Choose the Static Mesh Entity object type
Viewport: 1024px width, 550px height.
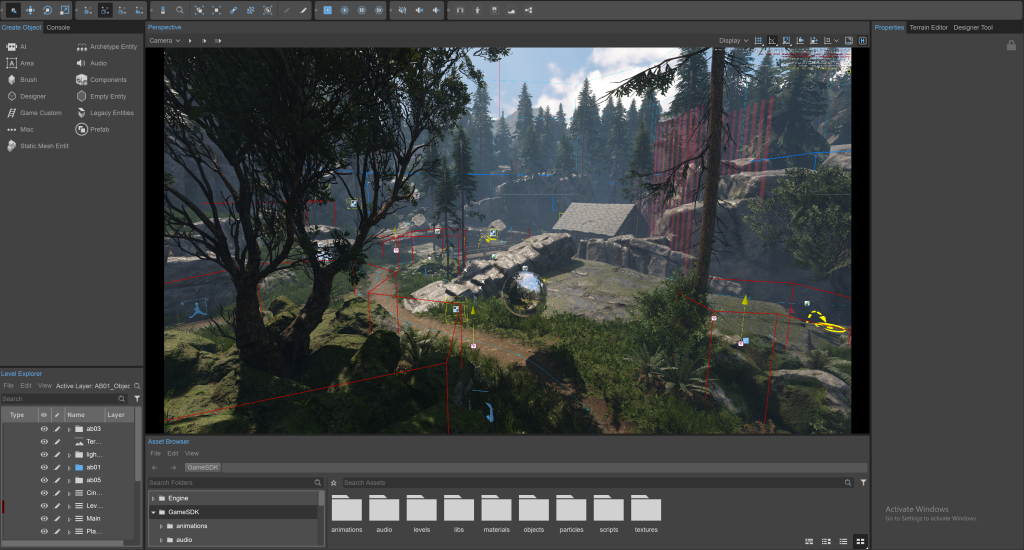point(37,146)
